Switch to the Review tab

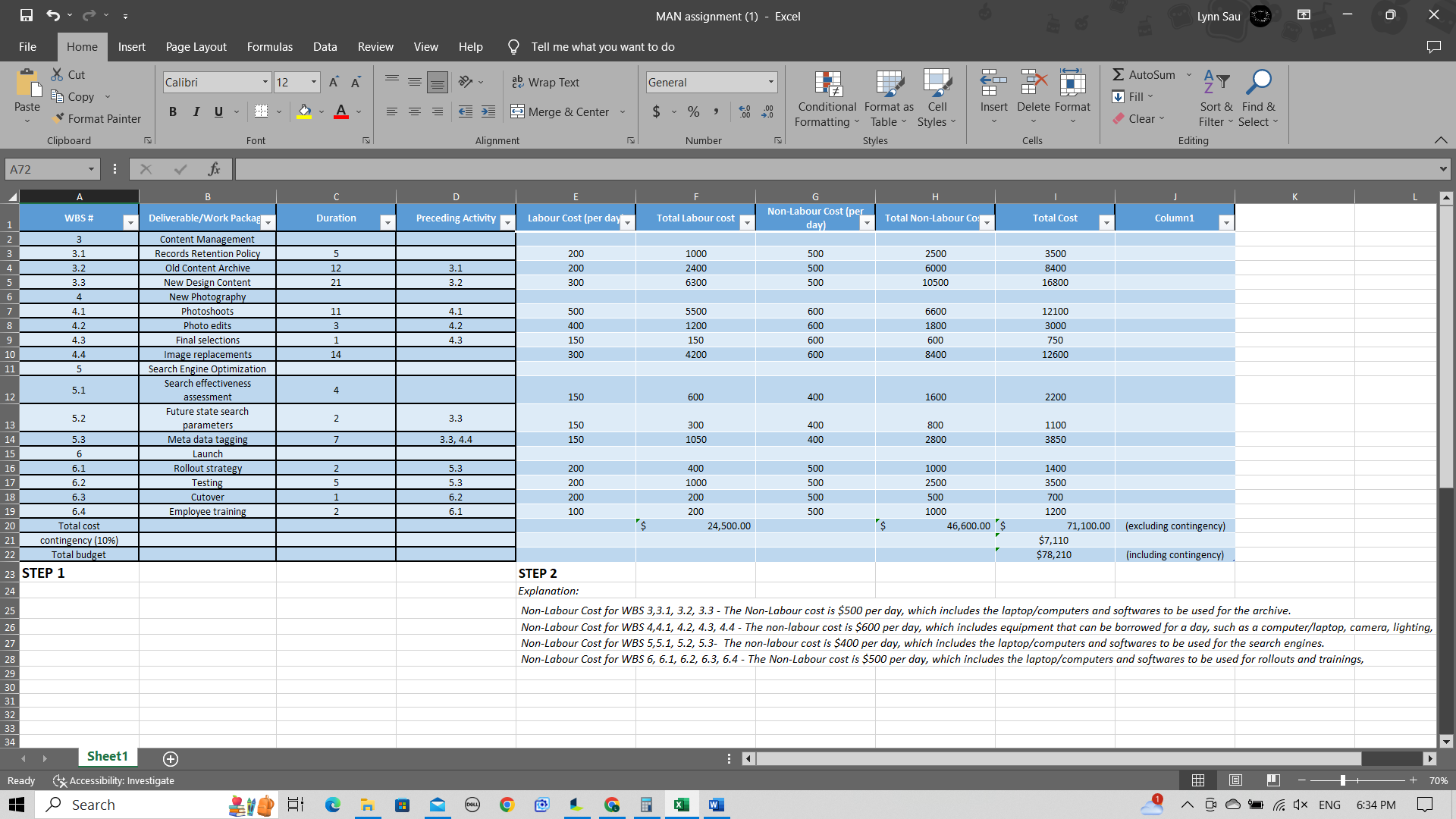pos(375,46)
